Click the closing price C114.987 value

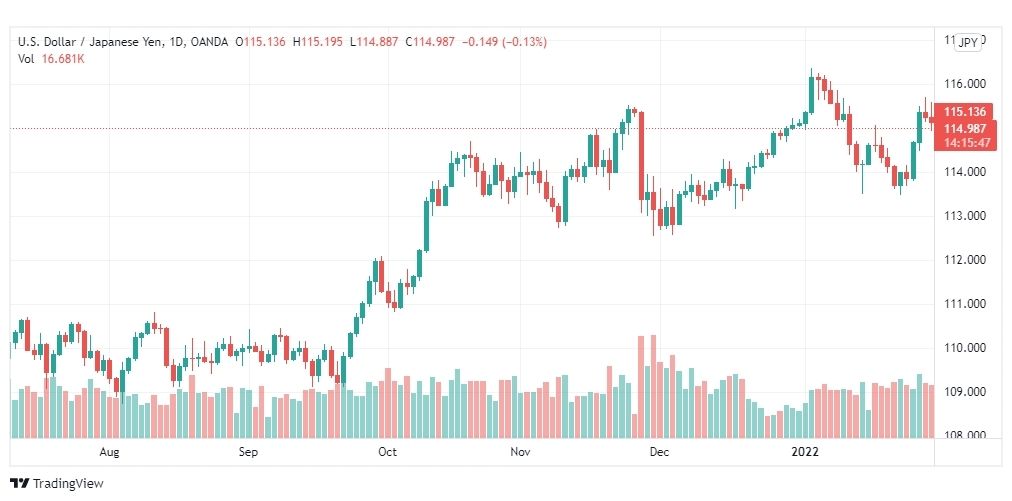430,42
